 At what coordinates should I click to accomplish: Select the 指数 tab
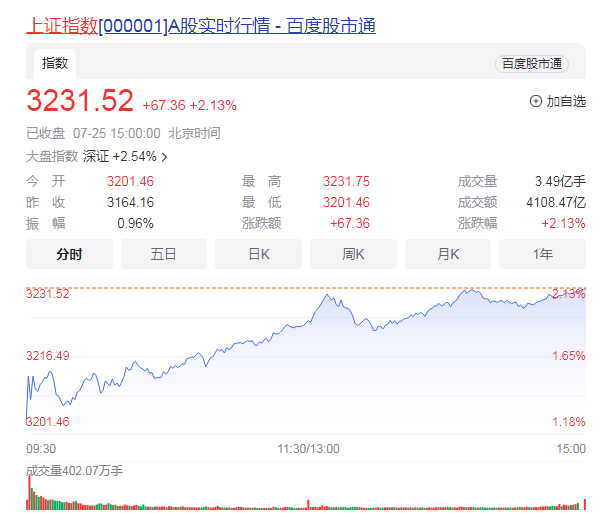point(55,64)
